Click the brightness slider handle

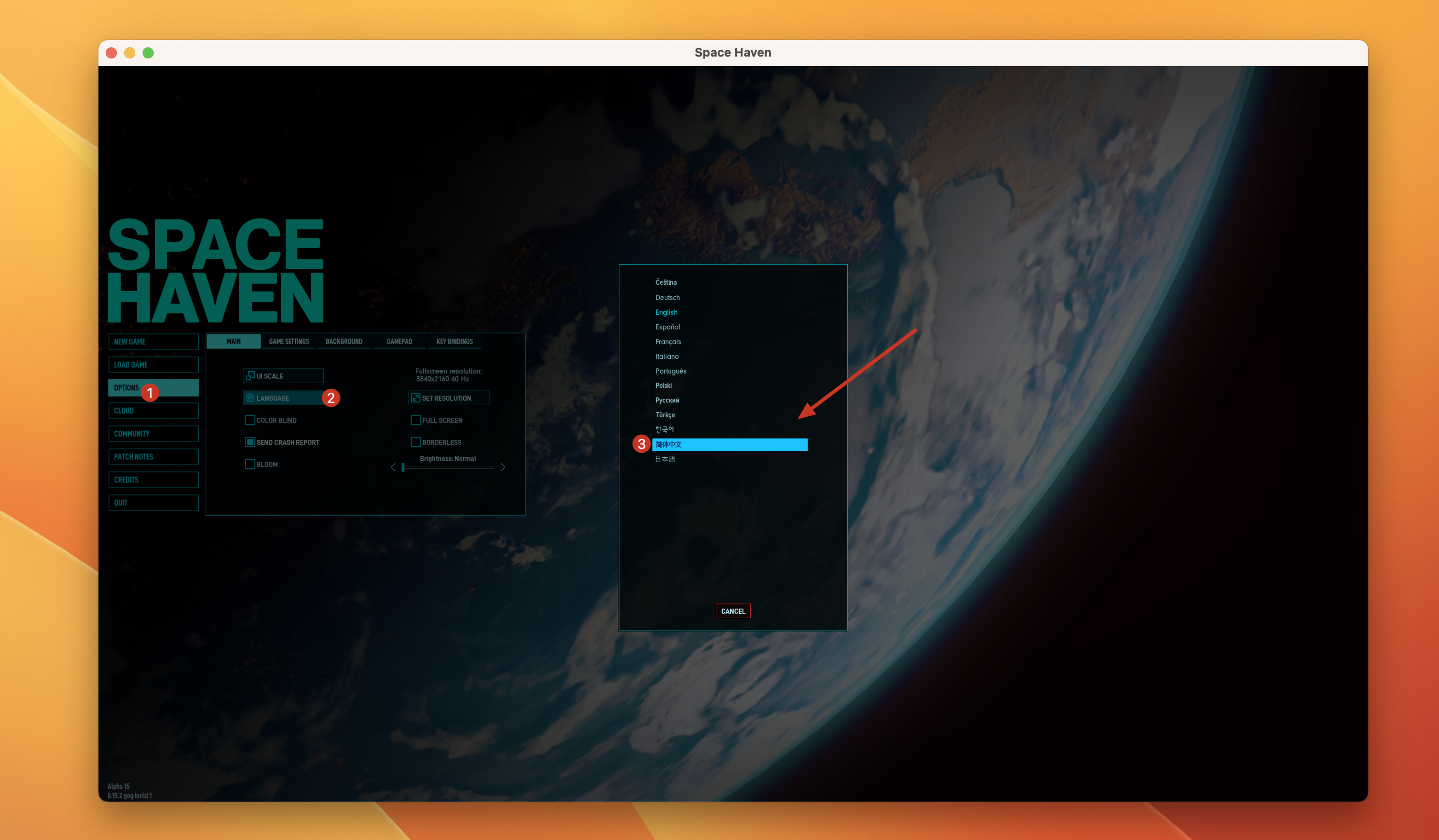pos(403,467)
